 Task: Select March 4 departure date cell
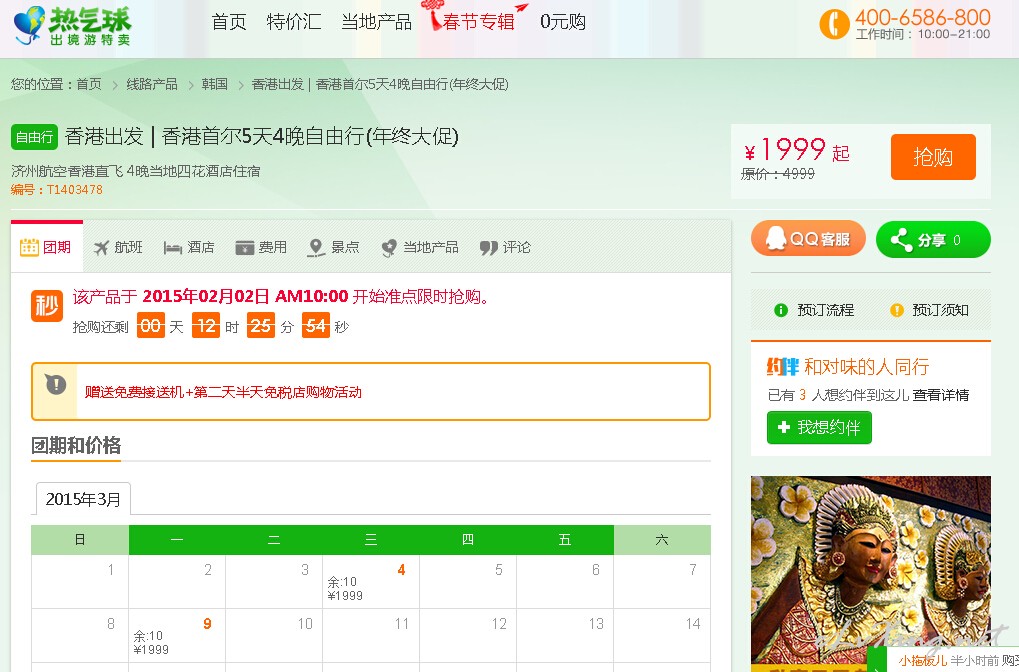(x=370, y=581)
